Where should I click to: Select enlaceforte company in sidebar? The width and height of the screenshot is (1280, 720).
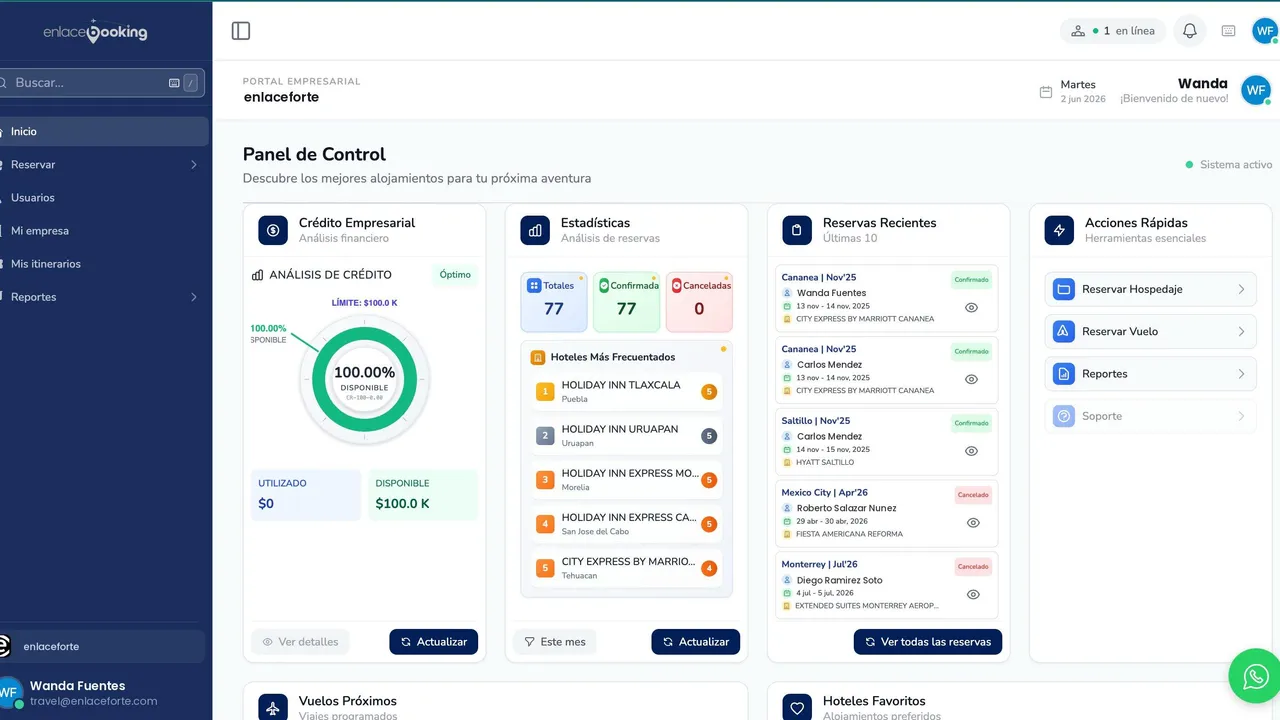coord(102,647)
